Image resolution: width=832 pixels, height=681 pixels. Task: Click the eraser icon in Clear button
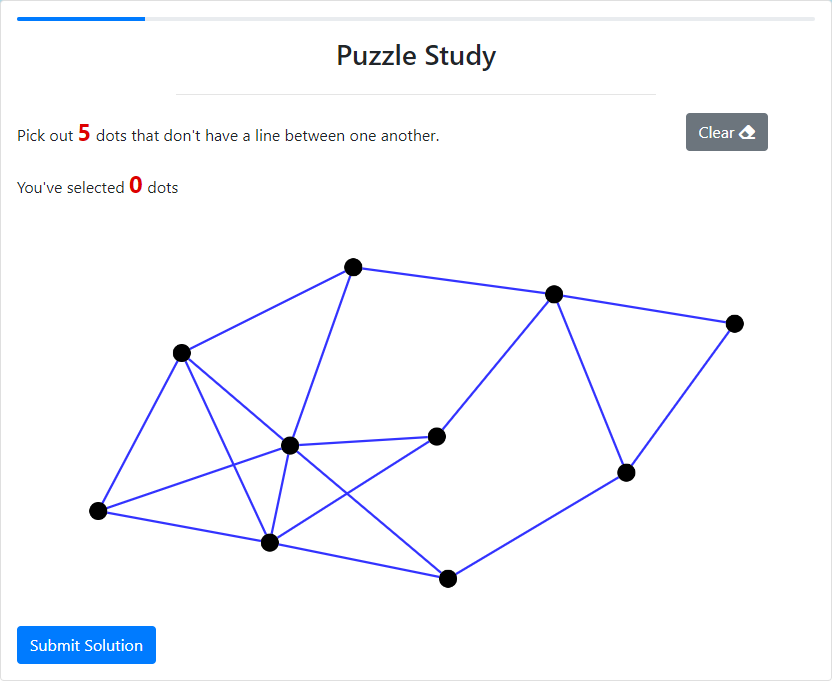click(x=747, y=132)
